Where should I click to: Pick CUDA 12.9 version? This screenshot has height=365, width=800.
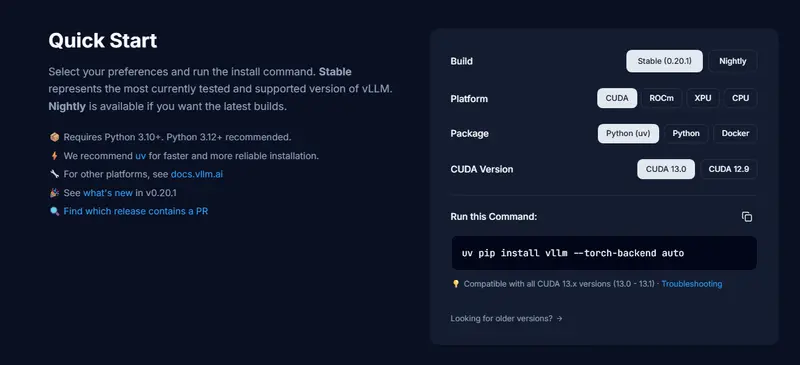pyautogui.click(x=729, y=169)
